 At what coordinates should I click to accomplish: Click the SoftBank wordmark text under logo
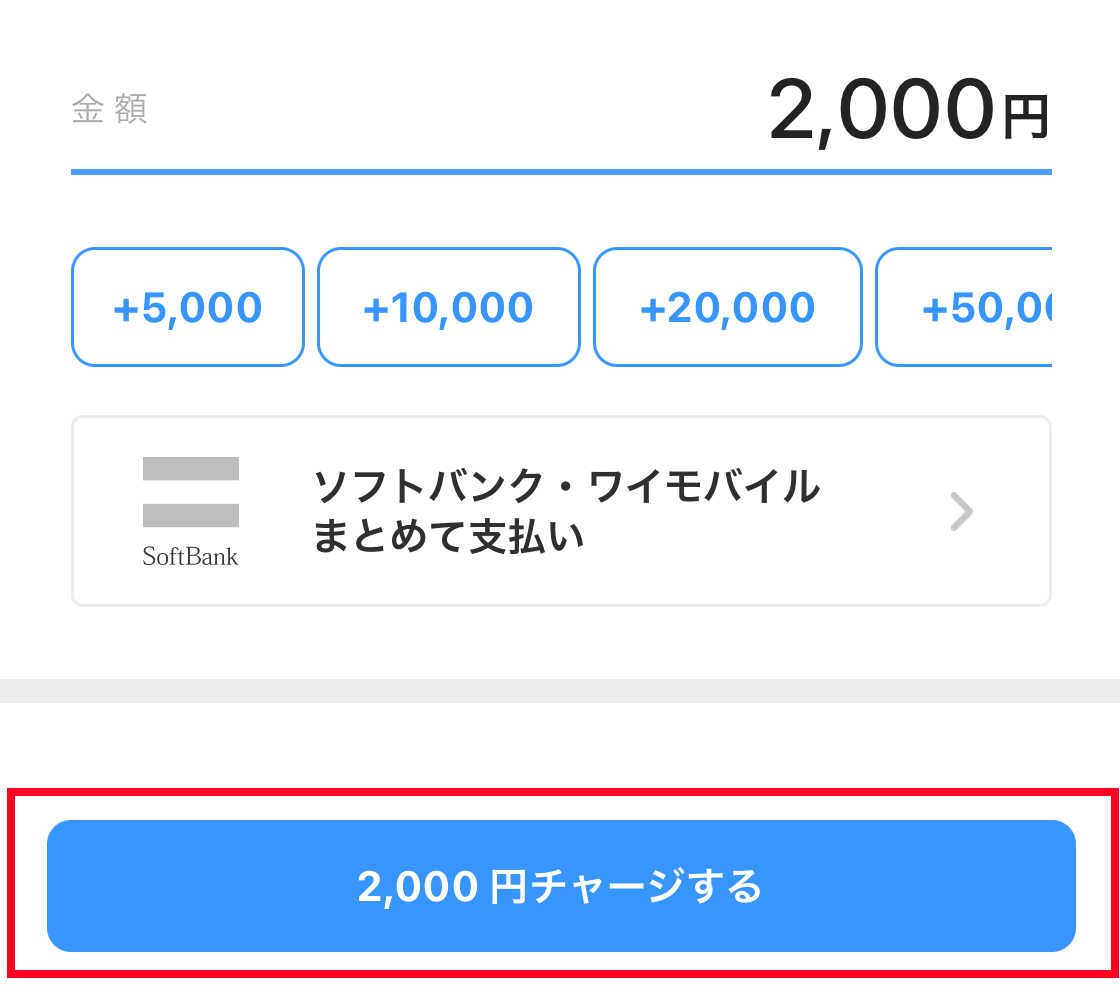pyautogui.click(x=190, y=557)
